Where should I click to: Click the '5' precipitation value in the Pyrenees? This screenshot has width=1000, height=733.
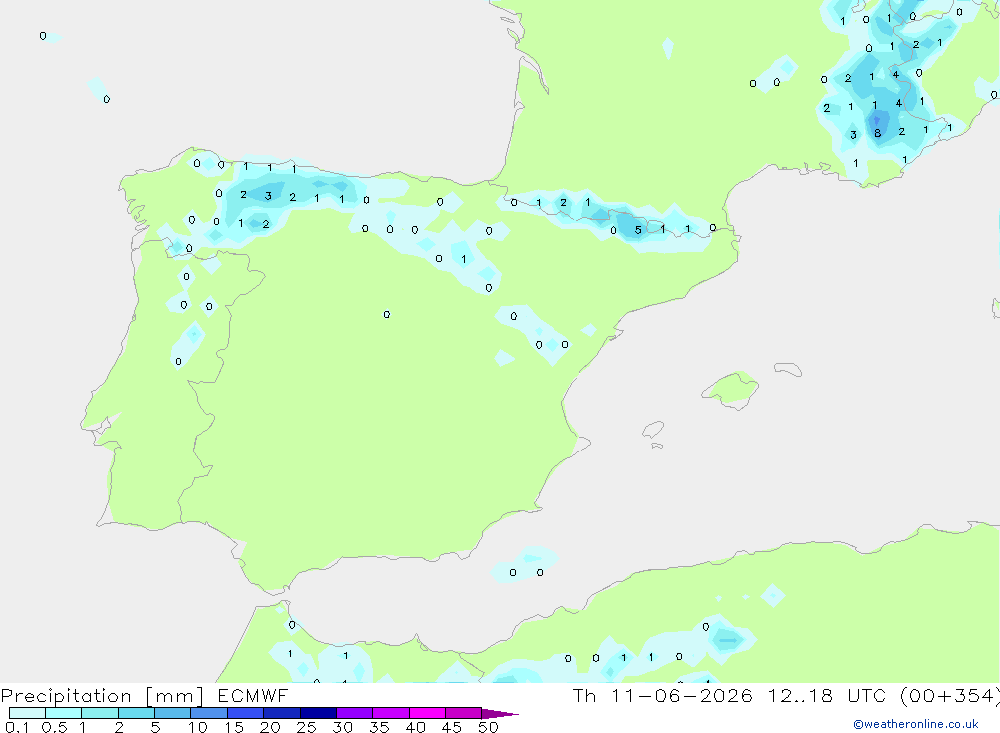coord(638,230)
